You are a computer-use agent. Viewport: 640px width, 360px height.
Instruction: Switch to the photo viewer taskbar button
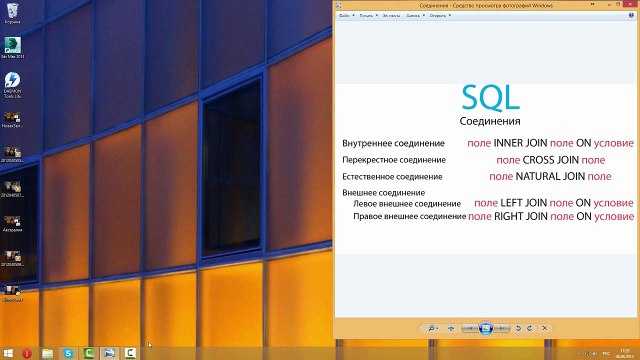click(x=109, y=353)
